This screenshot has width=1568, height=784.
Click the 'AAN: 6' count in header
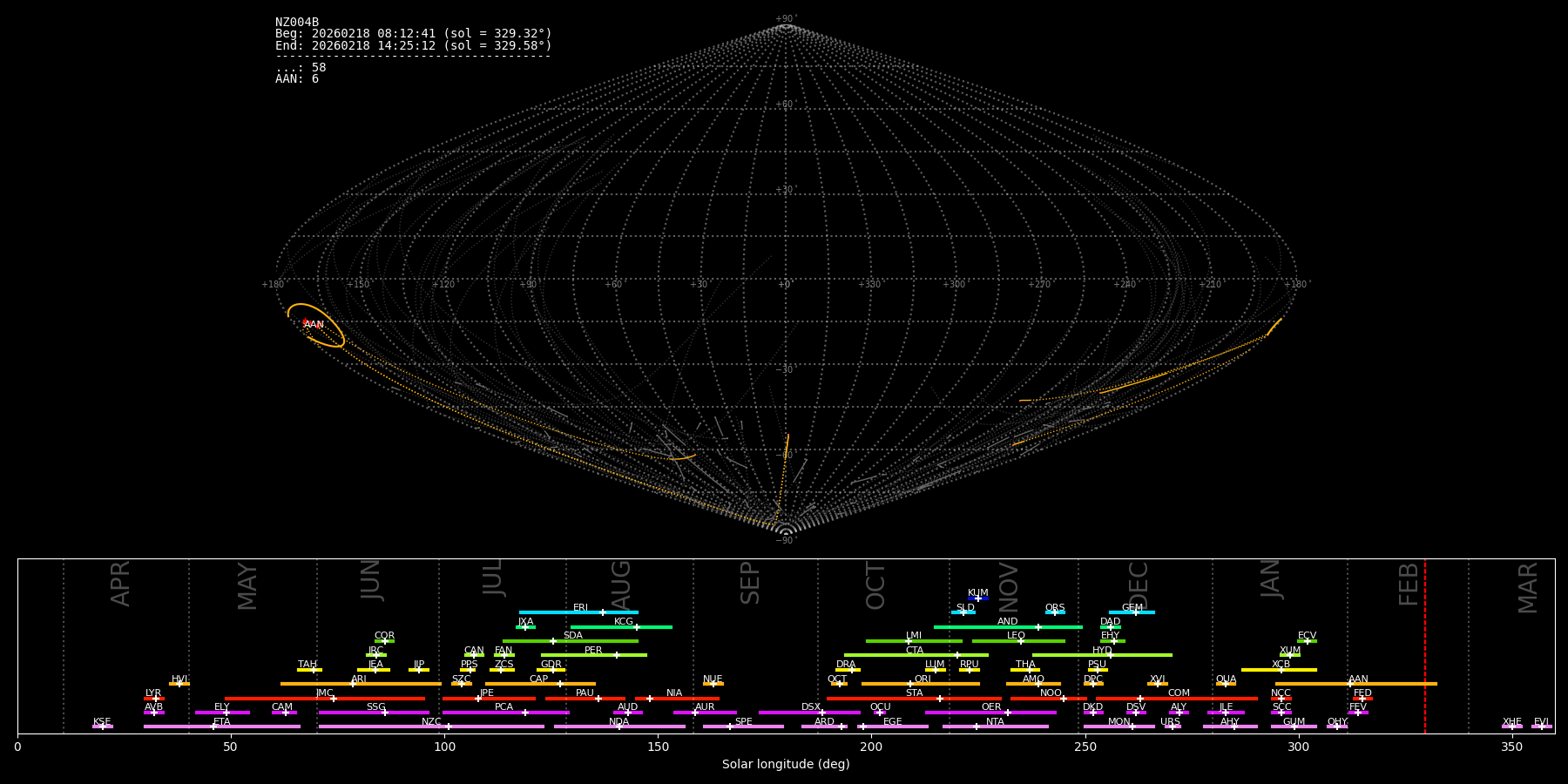[297, 79]
